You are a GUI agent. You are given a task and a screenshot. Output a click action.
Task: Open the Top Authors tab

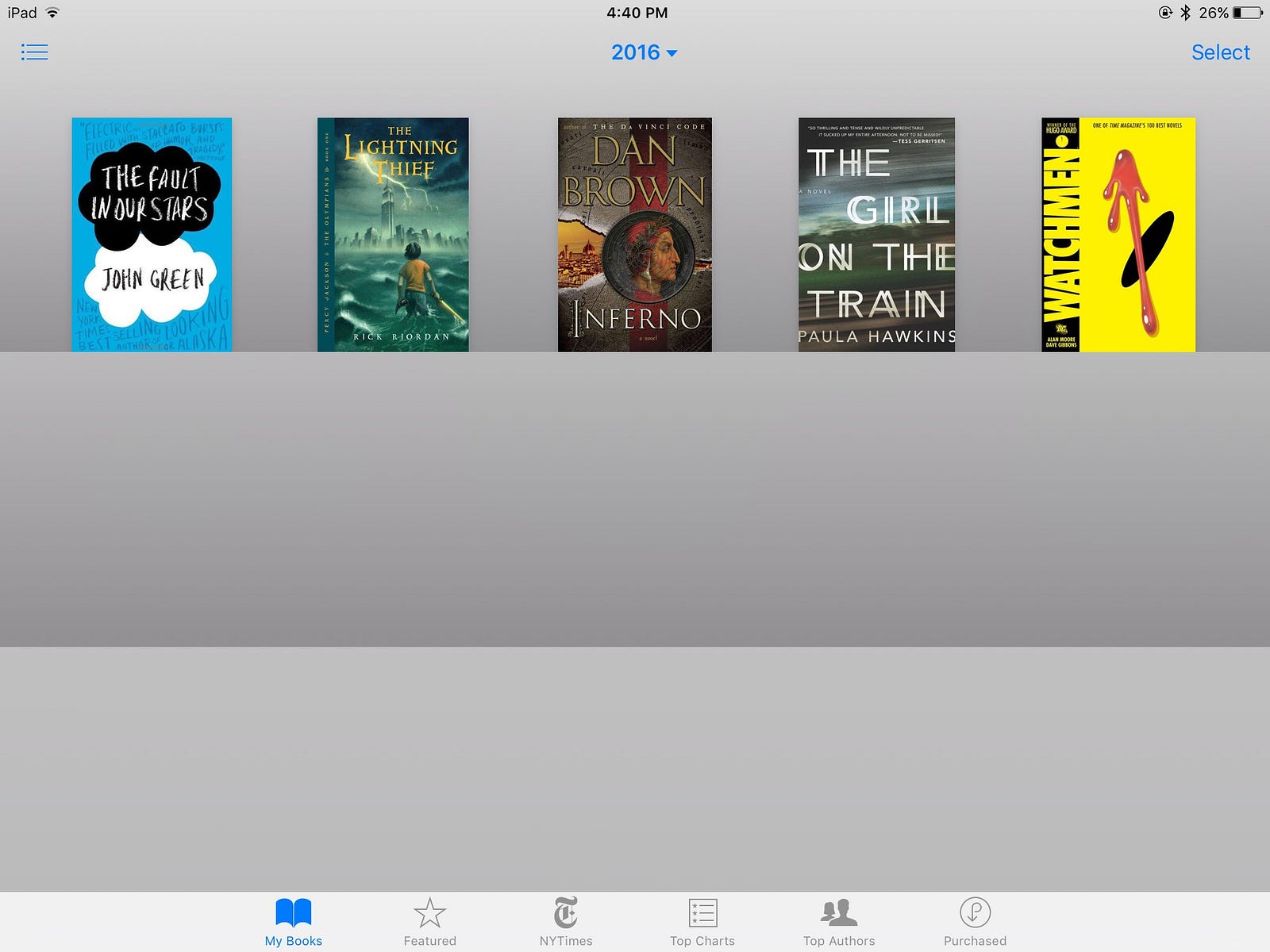(839, 922)
